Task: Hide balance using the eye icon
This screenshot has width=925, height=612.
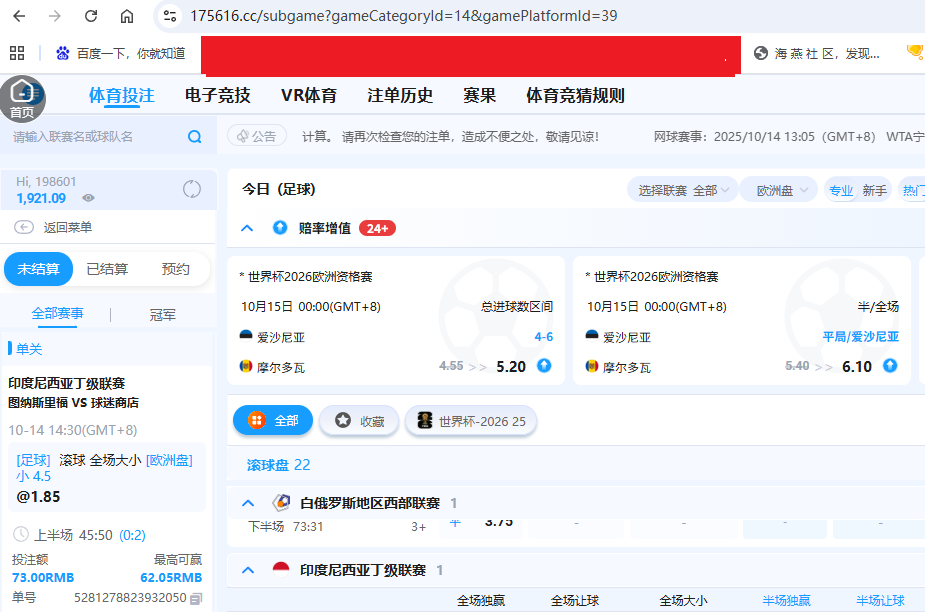Action: click(88, 198)
